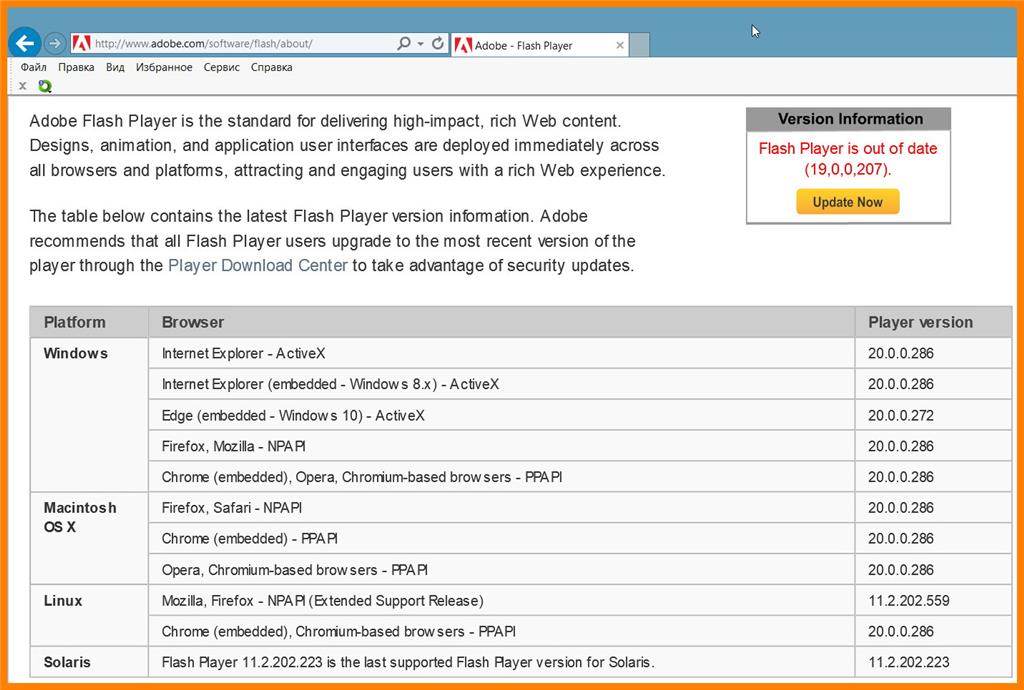Screen dimensions: 1024x690
Task: Click the search magnifier in address bar
Action: click(404, 43)
